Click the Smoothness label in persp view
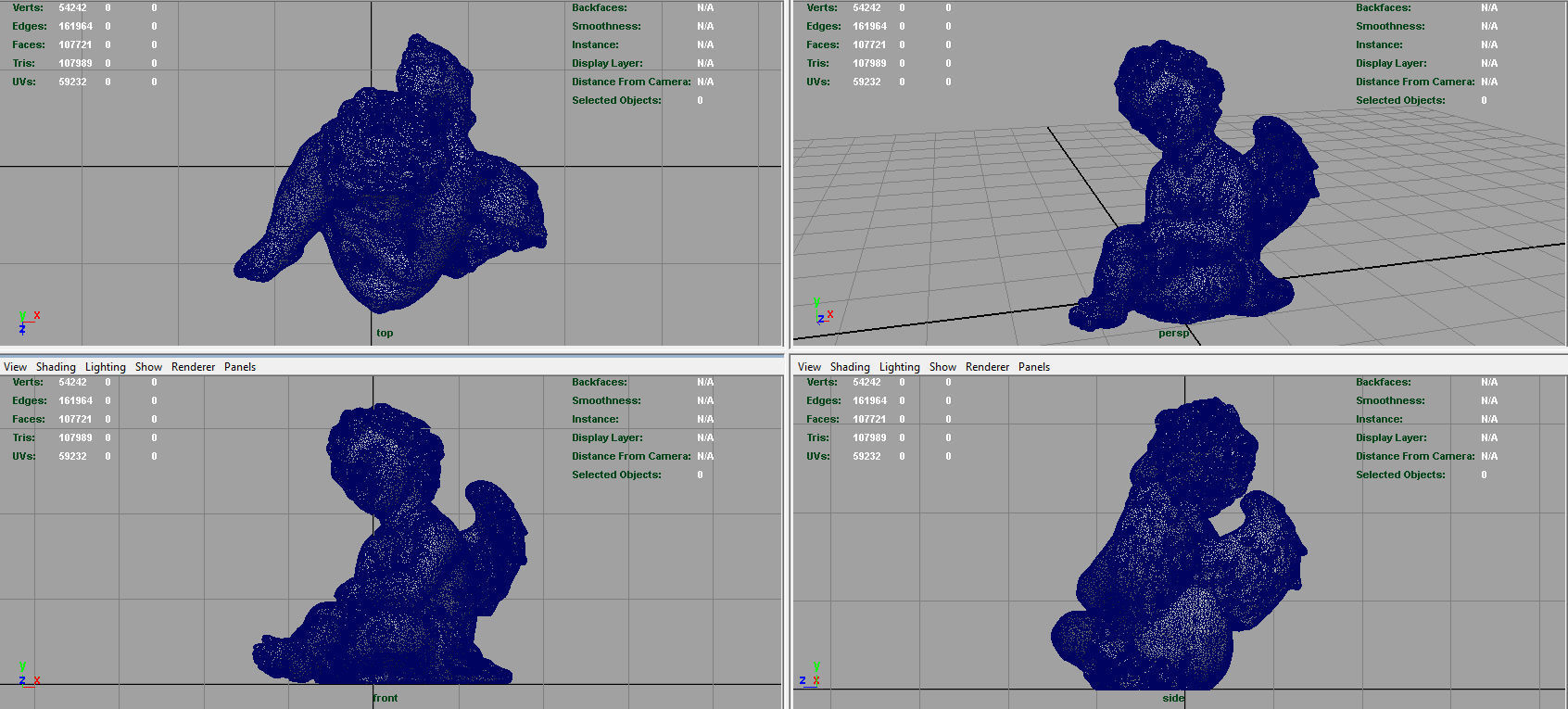This screenshot has height=709, width=1568. [1390, 26]
